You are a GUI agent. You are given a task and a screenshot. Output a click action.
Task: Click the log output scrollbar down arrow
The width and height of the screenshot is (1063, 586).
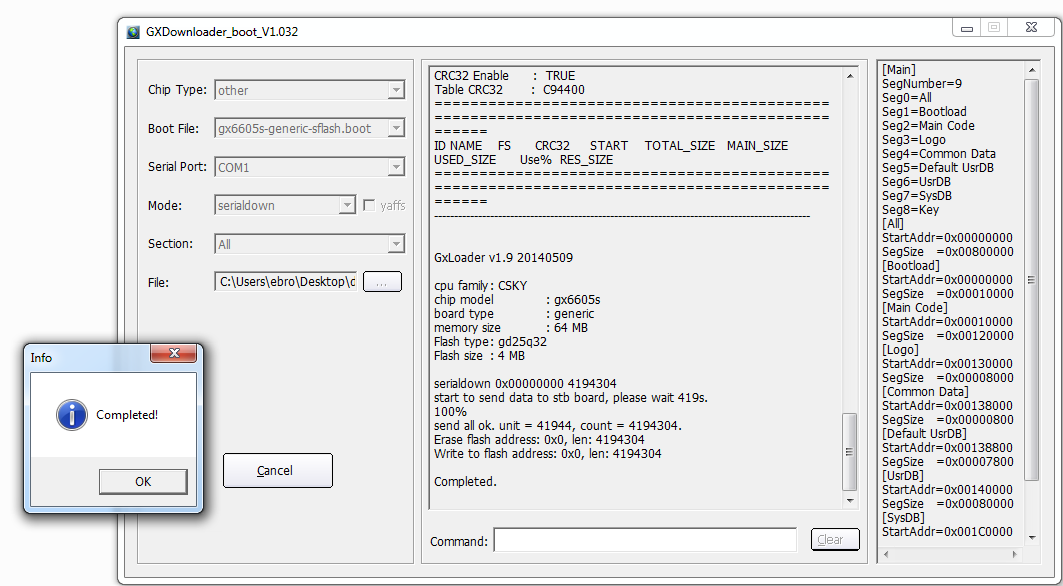coord(851,500)
